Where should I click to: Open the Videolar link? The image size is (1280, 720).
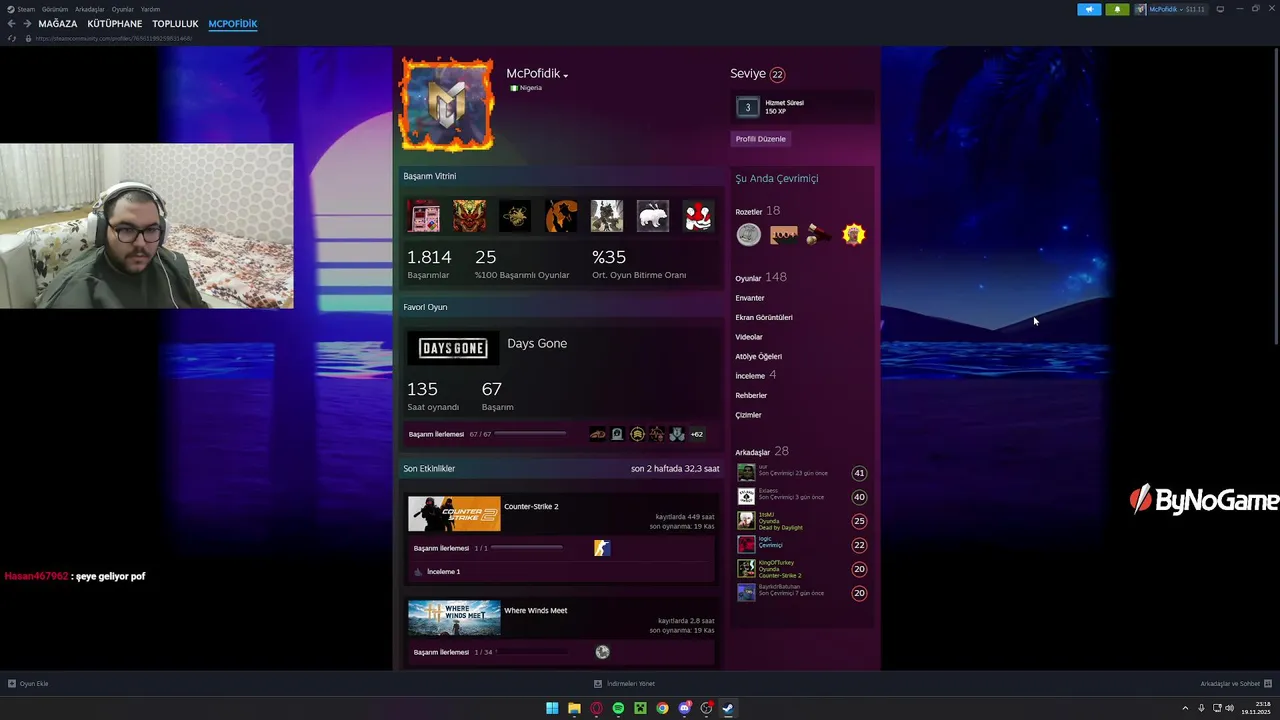(749, 337)
